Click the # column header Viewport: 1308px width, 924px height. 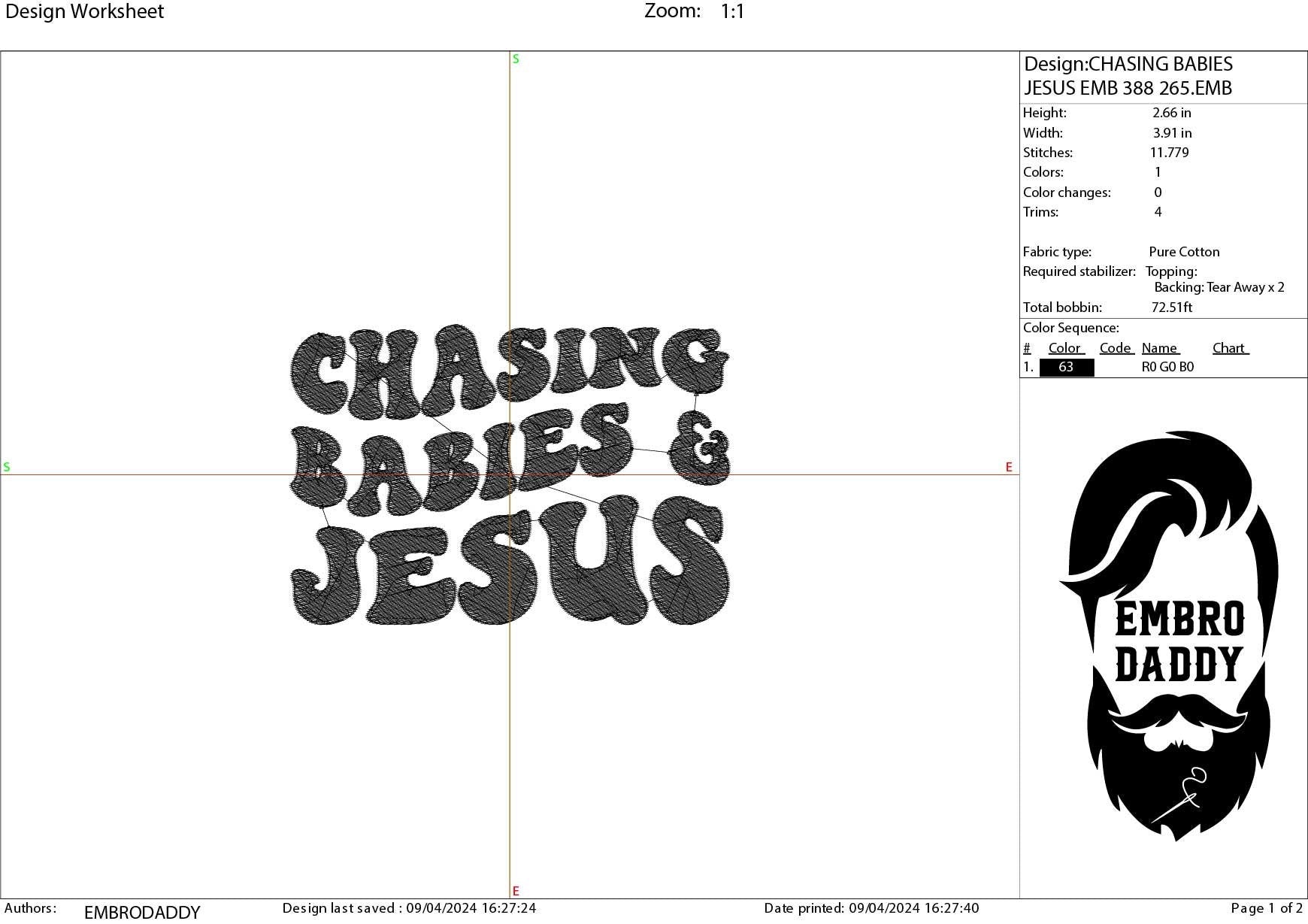1027,348
